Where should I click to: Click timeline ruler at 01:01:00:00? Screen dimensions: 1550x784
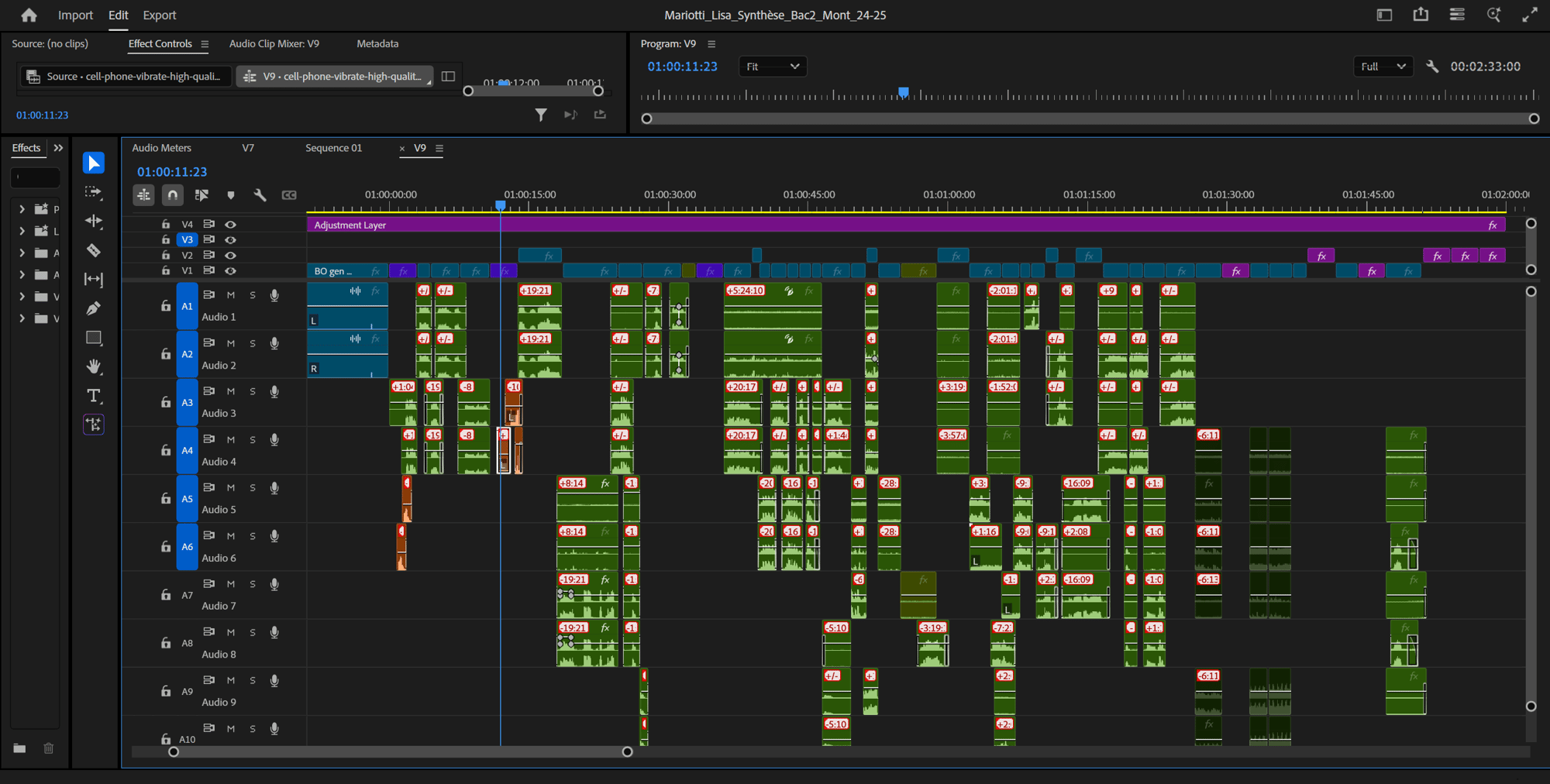tap(949, 194)
